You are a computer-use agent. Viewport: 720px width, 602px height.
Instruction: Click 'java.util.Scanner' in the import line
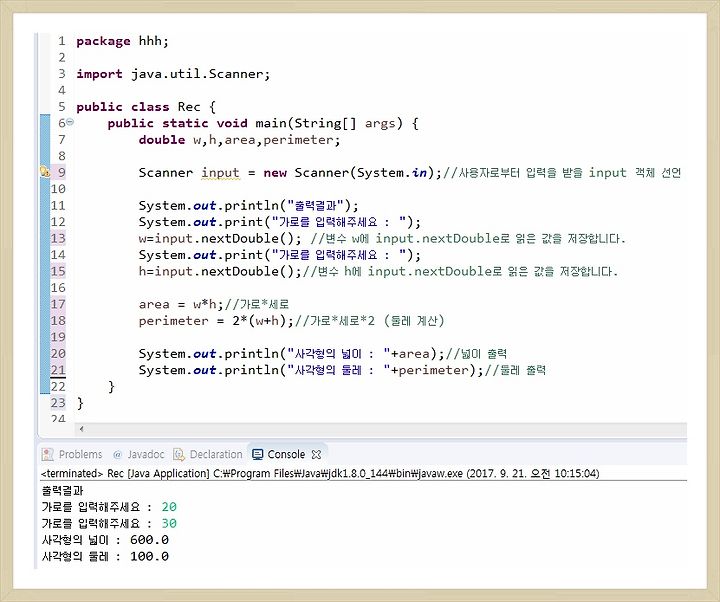coord(197,74)
